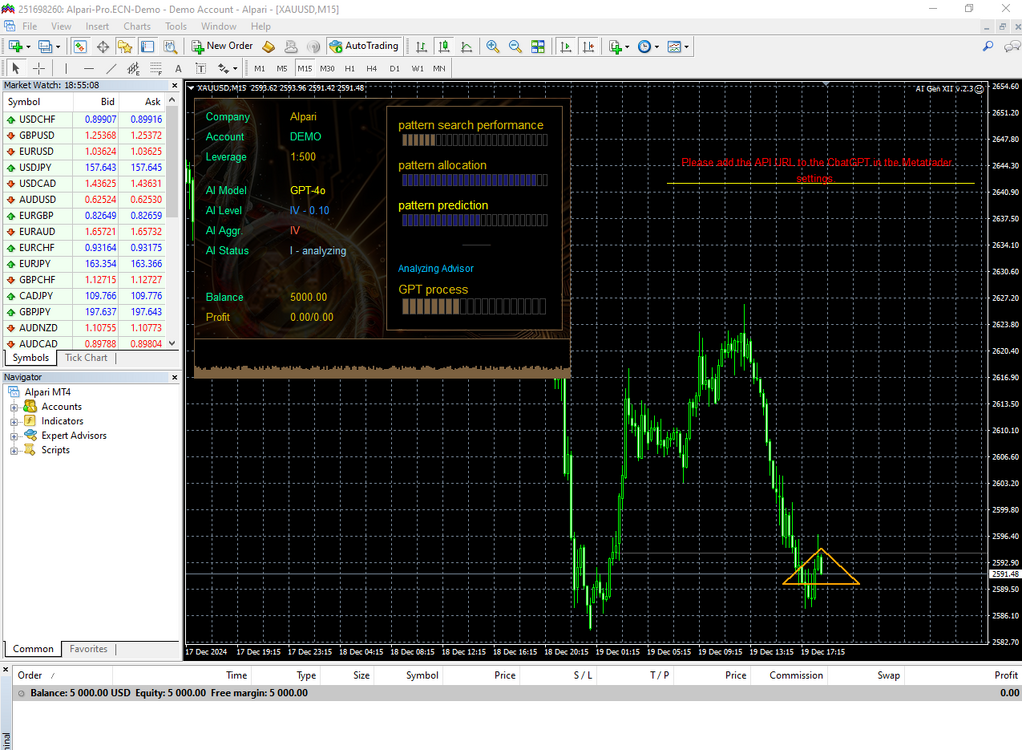Viewport: 1022px width, 750px height.
Task: Expand the Expert Advisors tree node
Action: point(14,436)
